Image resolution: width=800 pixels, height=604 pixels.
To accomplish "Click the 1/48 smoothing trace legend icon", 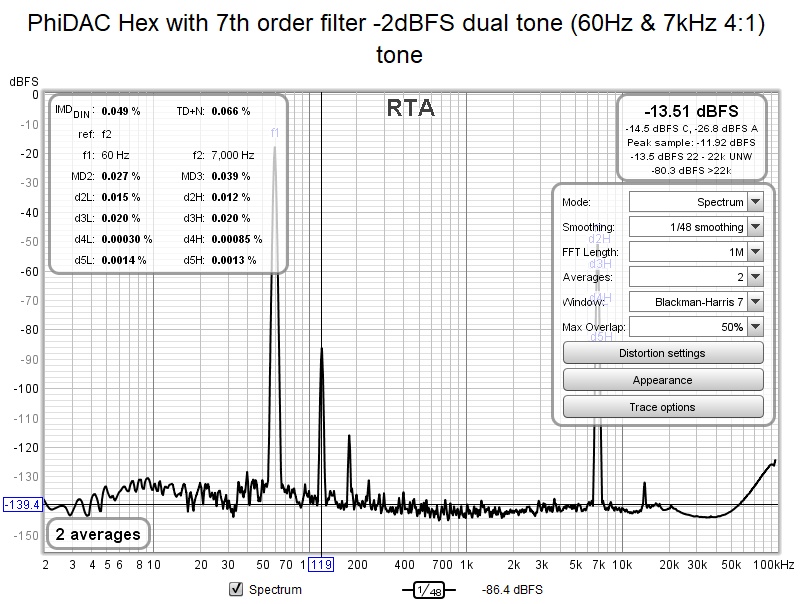I will 429,590.
